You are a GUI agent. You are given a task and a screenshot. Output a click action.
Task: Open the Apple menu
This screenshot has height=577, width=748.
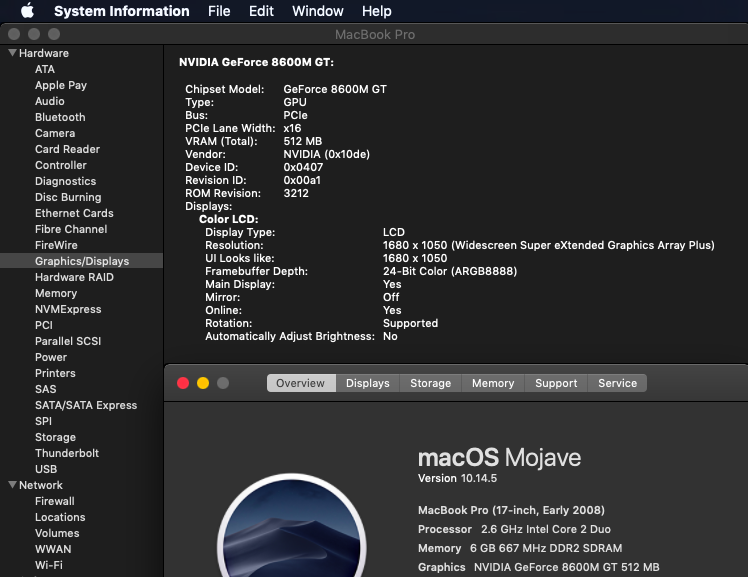[28, 10]
